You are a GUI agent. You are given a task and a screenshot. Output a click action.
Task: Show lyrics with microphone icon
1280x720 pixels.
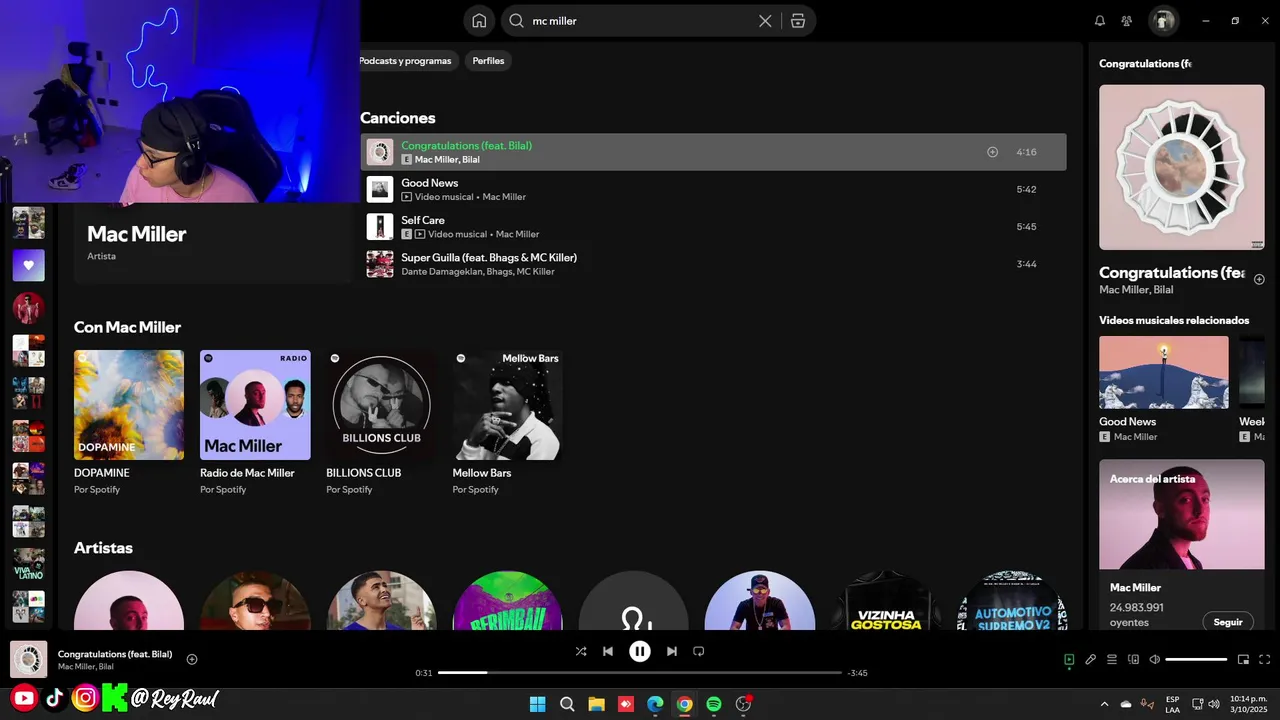(x=1091, y=659)
